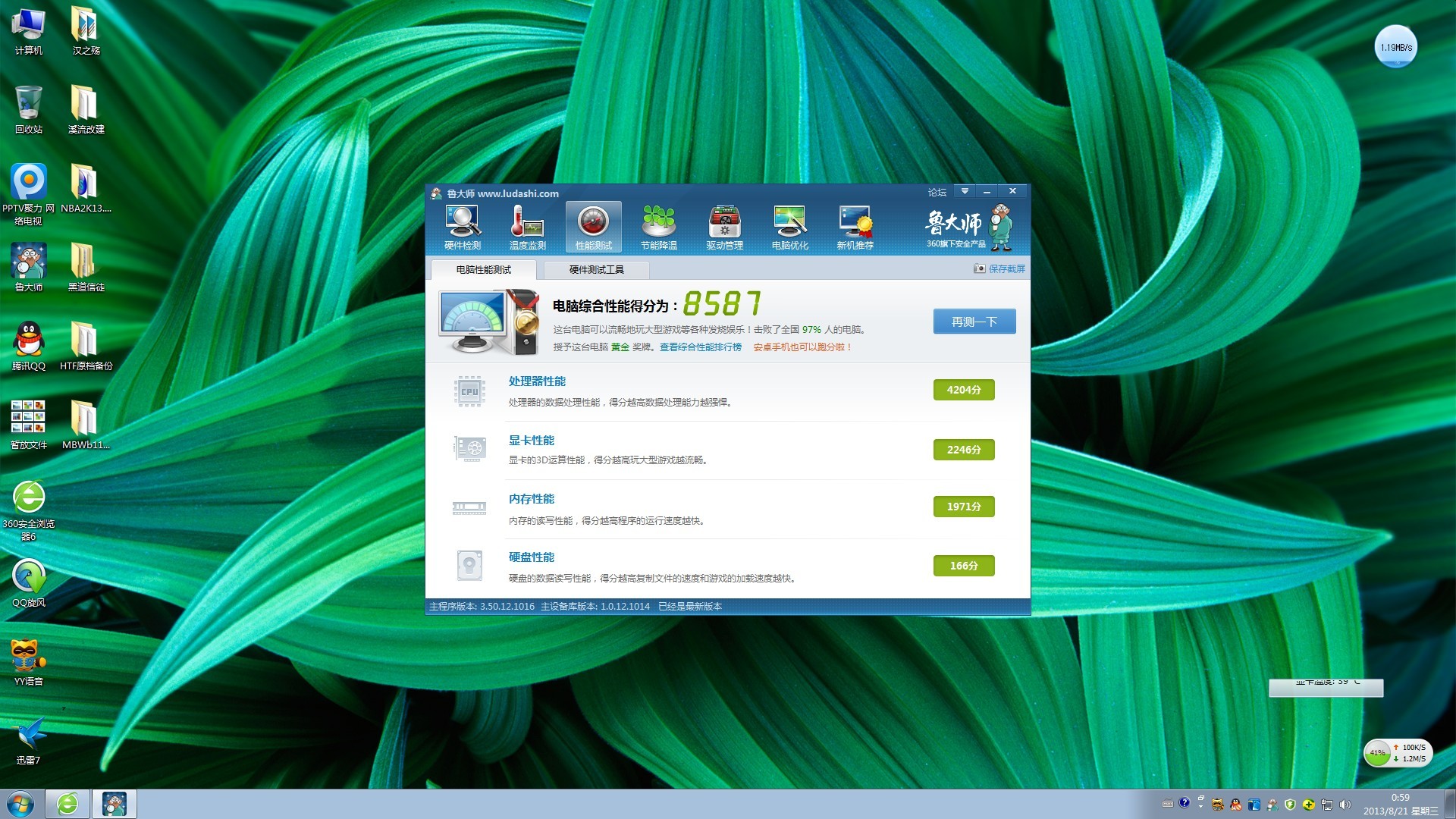
Task: Click the 保存截屏 save screenshot link
Action: pos(1006,269)
